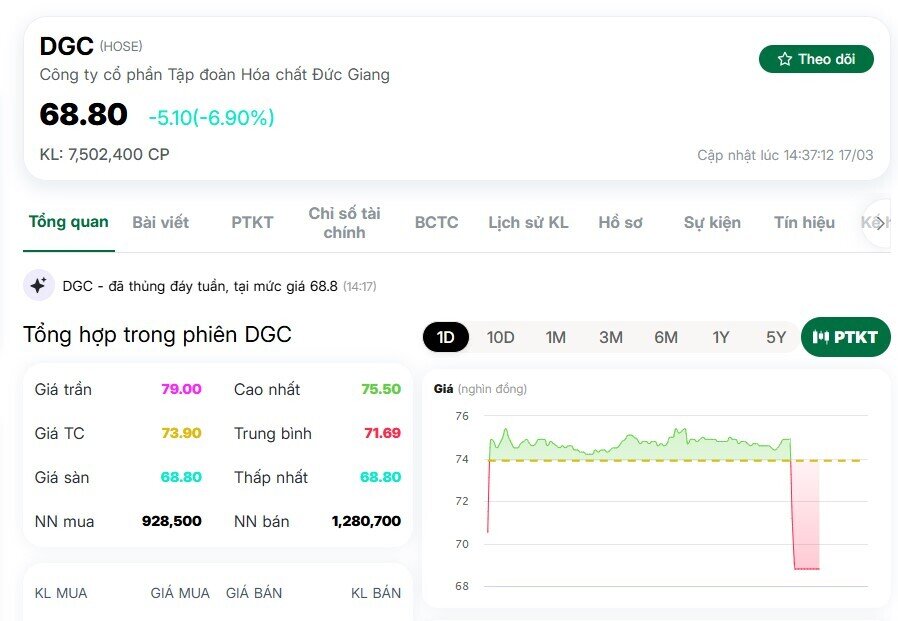
Task: View the Sự kiện tab
Action: (x=711, y=223)
